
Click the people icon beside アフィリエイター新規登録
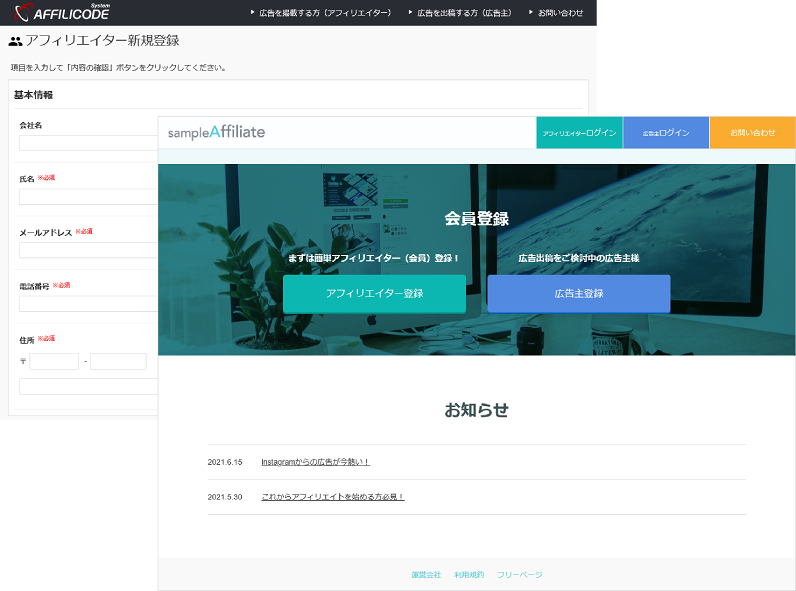15,41
